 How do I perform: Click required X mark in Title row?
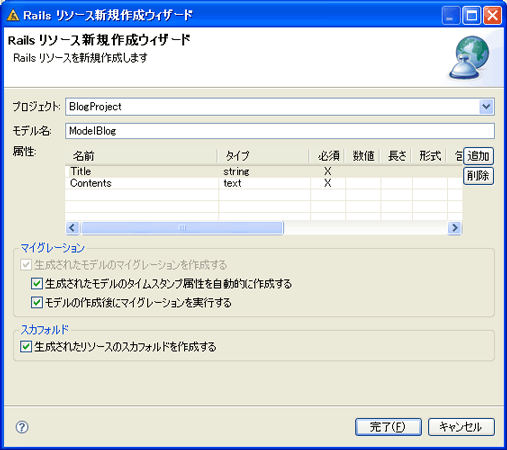(328, 171)
